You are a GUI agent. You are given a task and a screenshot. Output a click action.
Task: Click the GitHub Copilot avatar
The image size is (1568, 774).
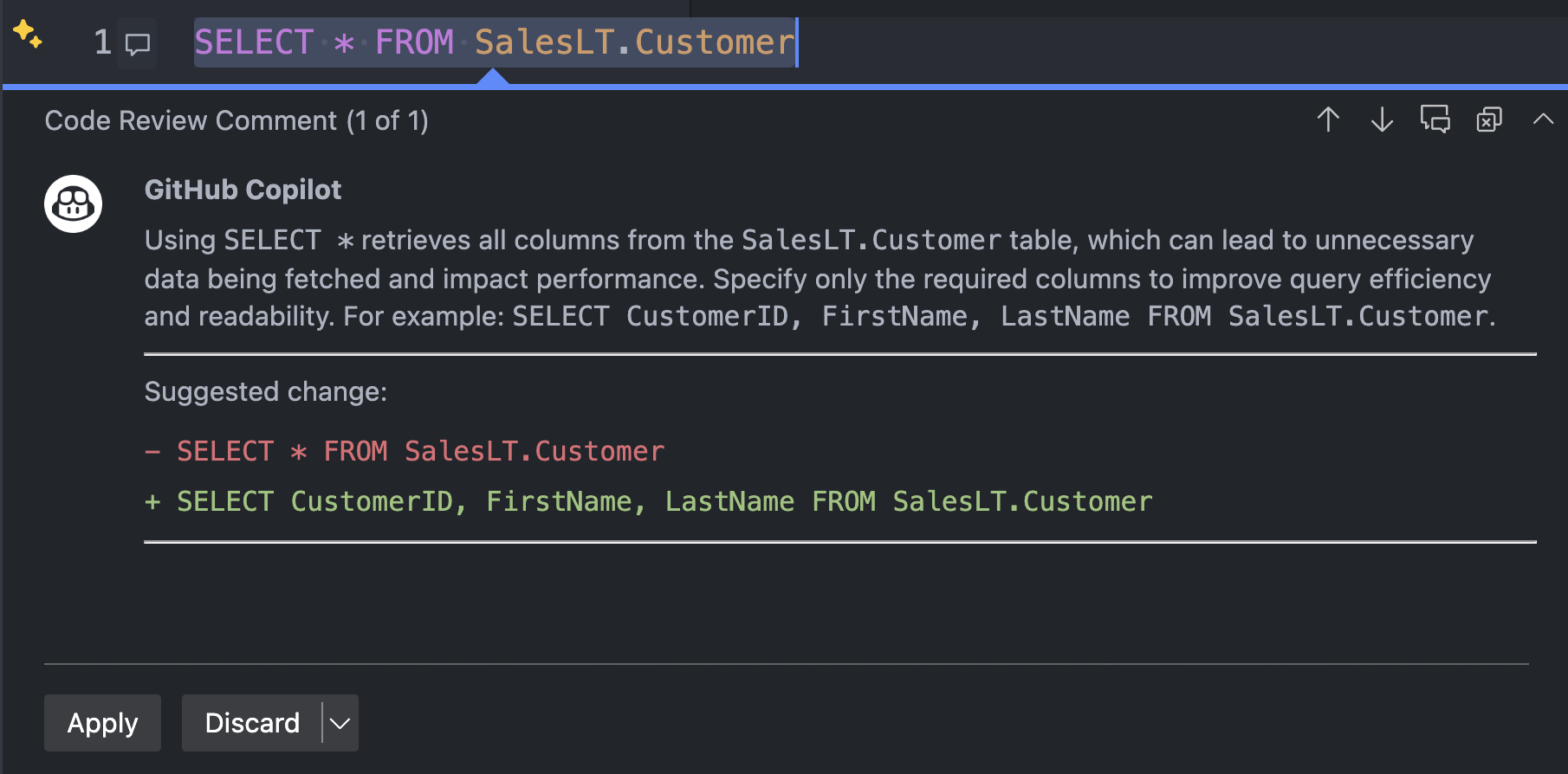[x=73, y=203]
